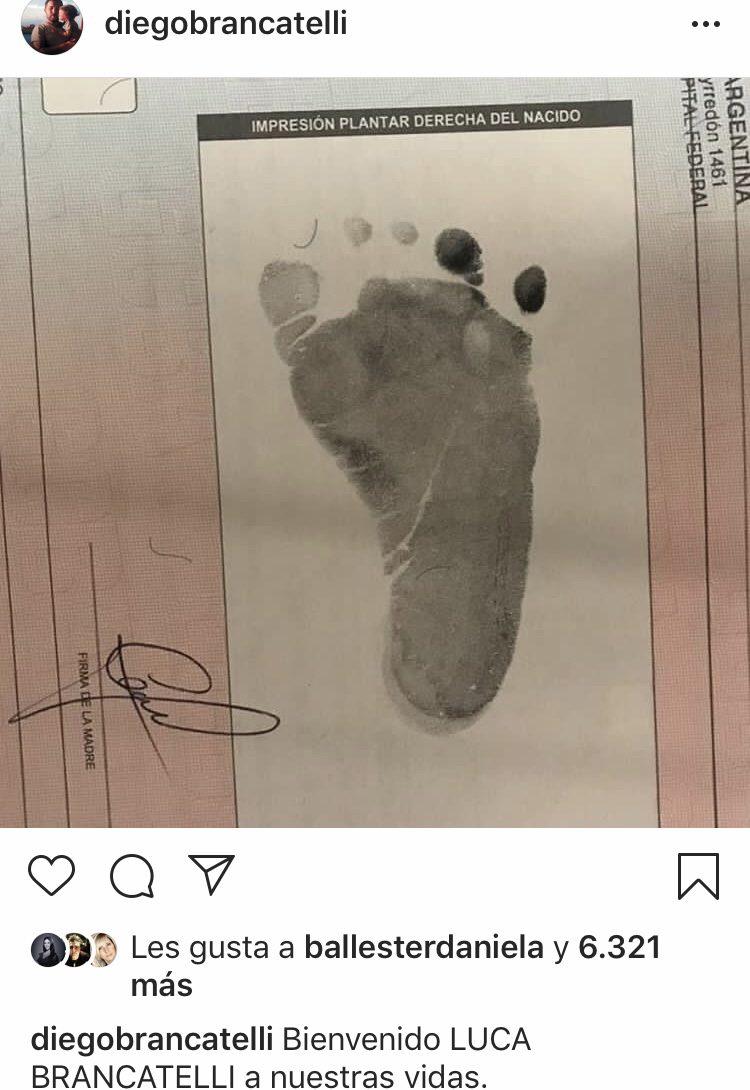
Task: Share post via paper plane icon
Action: coord(212,874)
